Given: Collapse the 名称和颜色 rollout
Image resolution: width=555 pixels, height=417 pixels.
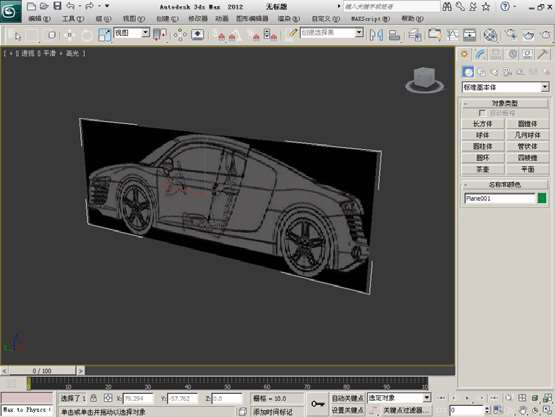Looking at the screenshot, I should 505,184.
